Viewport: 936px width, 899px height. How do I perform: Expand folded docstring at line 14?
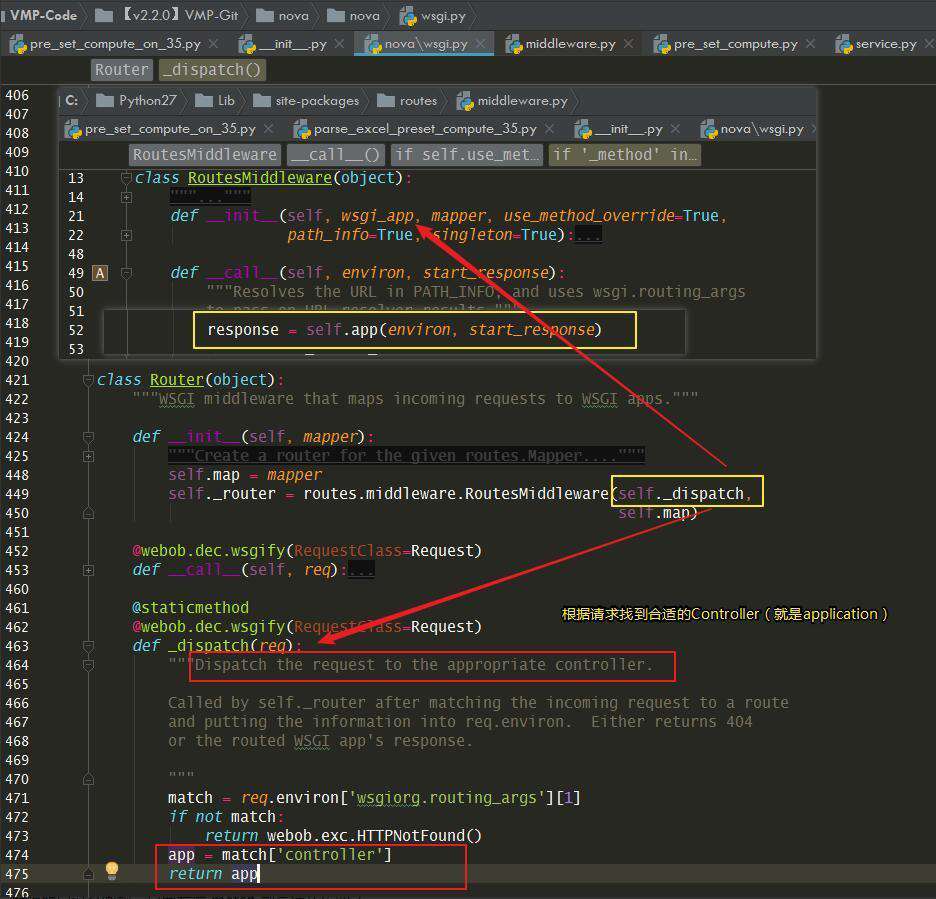pyautogui.click(x=126, y=197)
